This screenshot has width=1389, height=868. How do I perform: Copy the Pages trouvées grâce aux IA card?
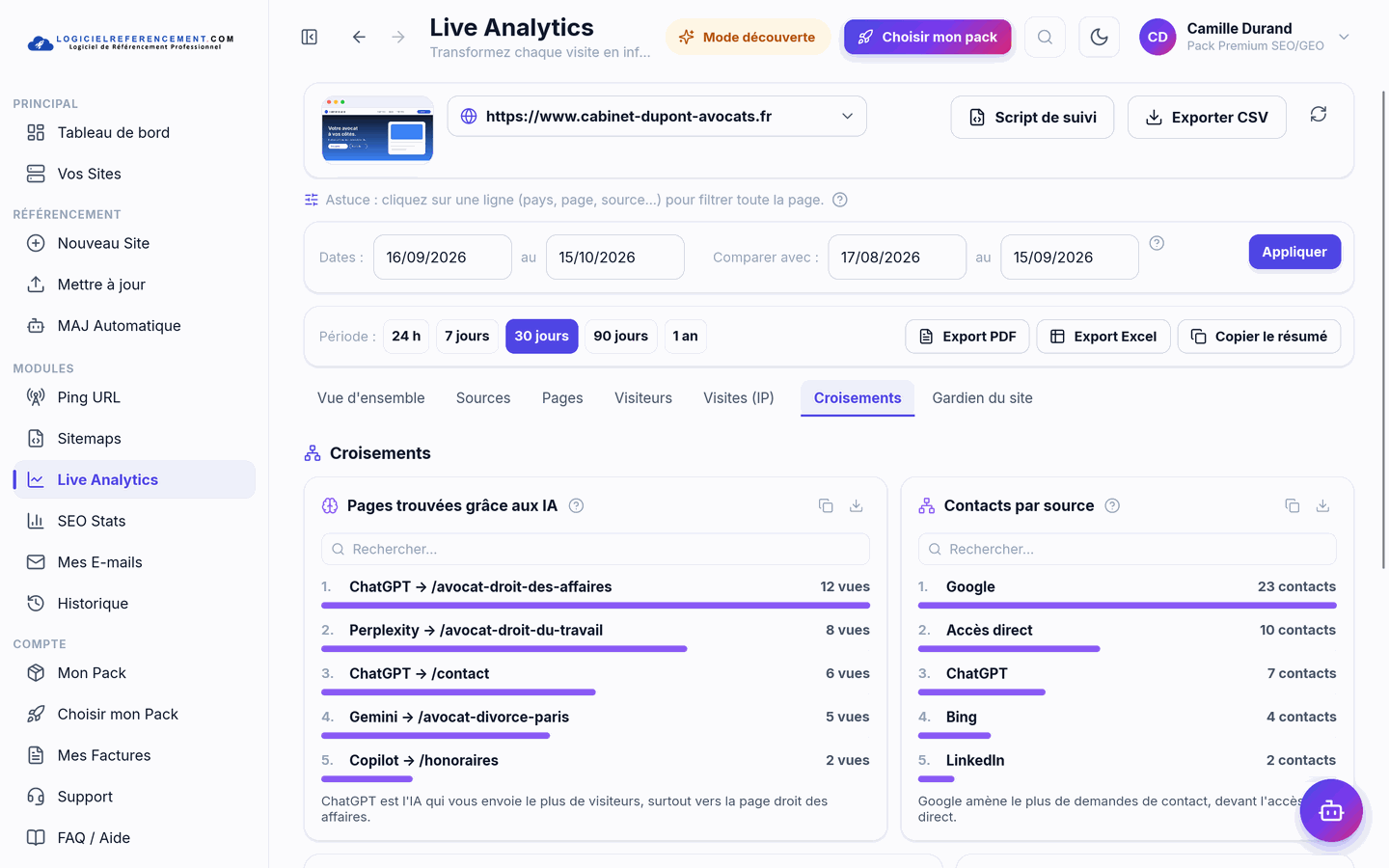tap(826, 505)
